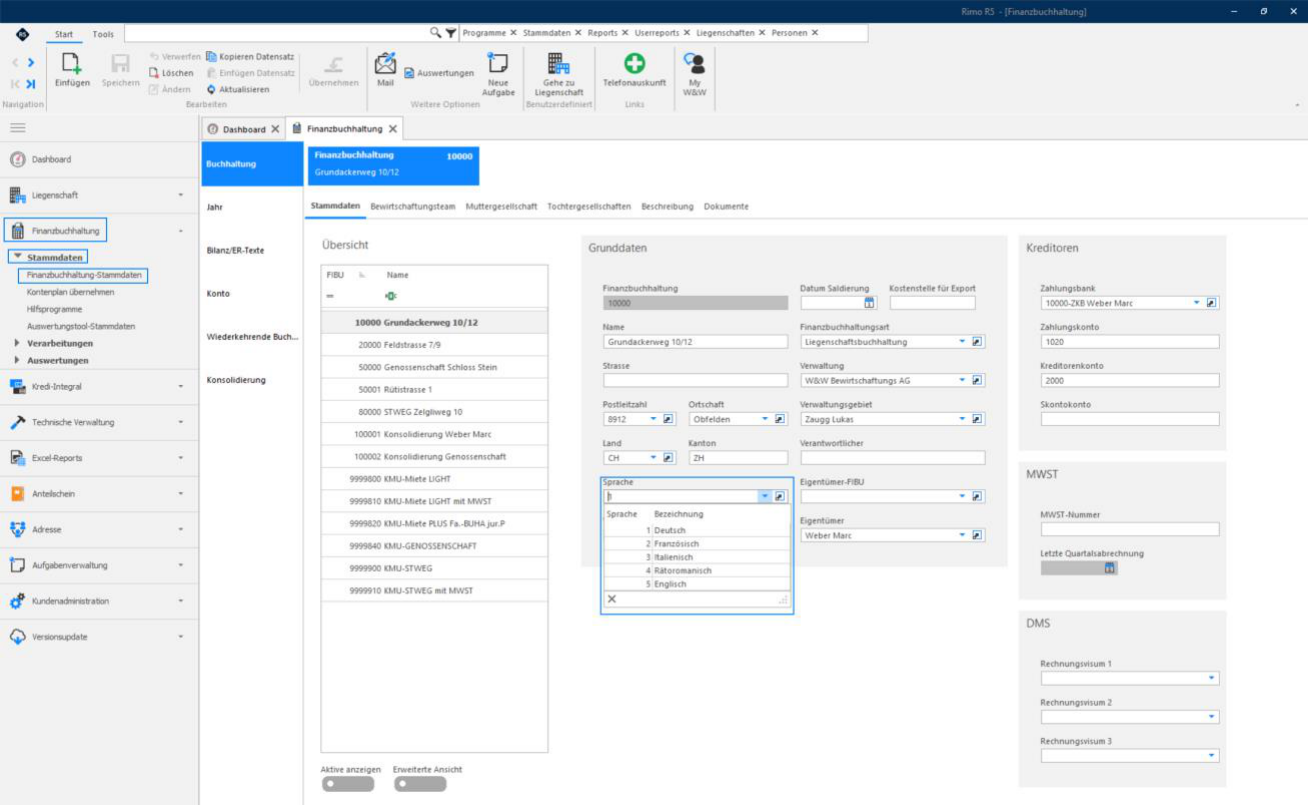Expand the Verarbeitungen tree node
Screen dimensions: 1308x805
point(17,343)
